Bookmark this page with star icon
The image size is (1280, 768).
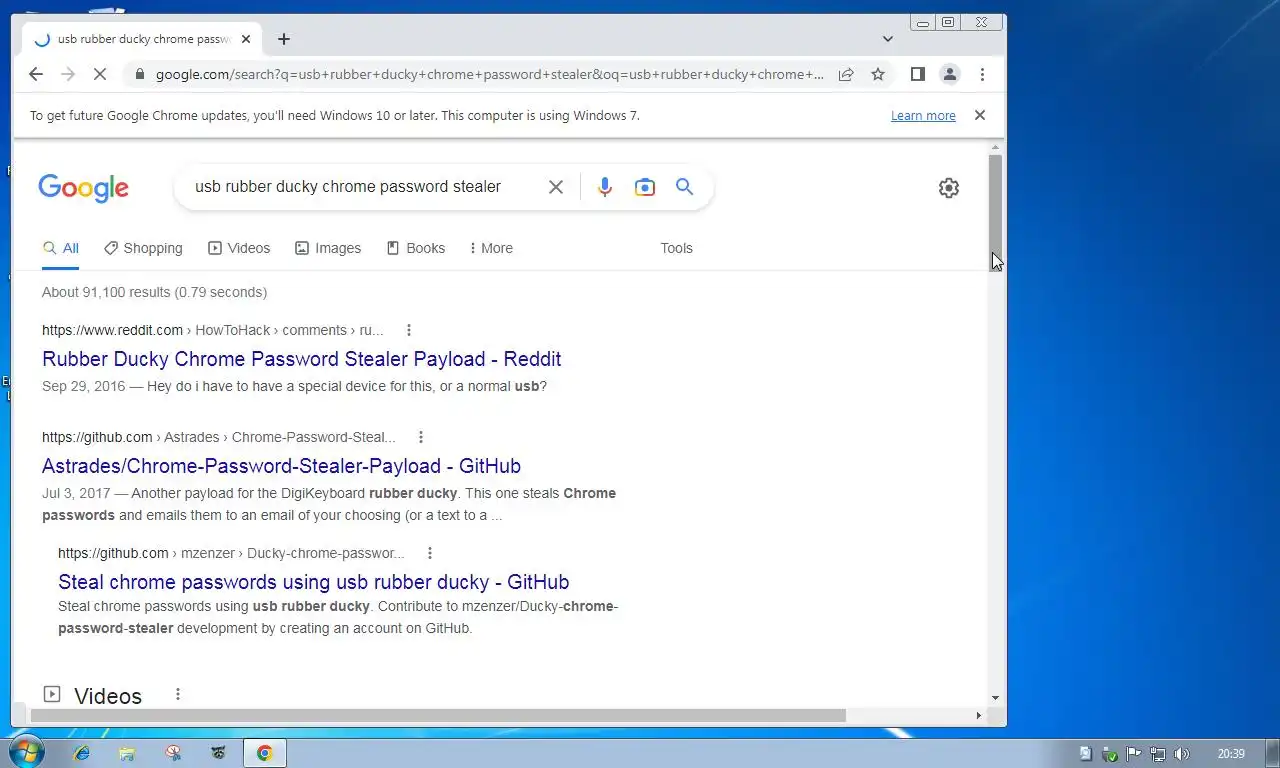[x=878, y=74]
